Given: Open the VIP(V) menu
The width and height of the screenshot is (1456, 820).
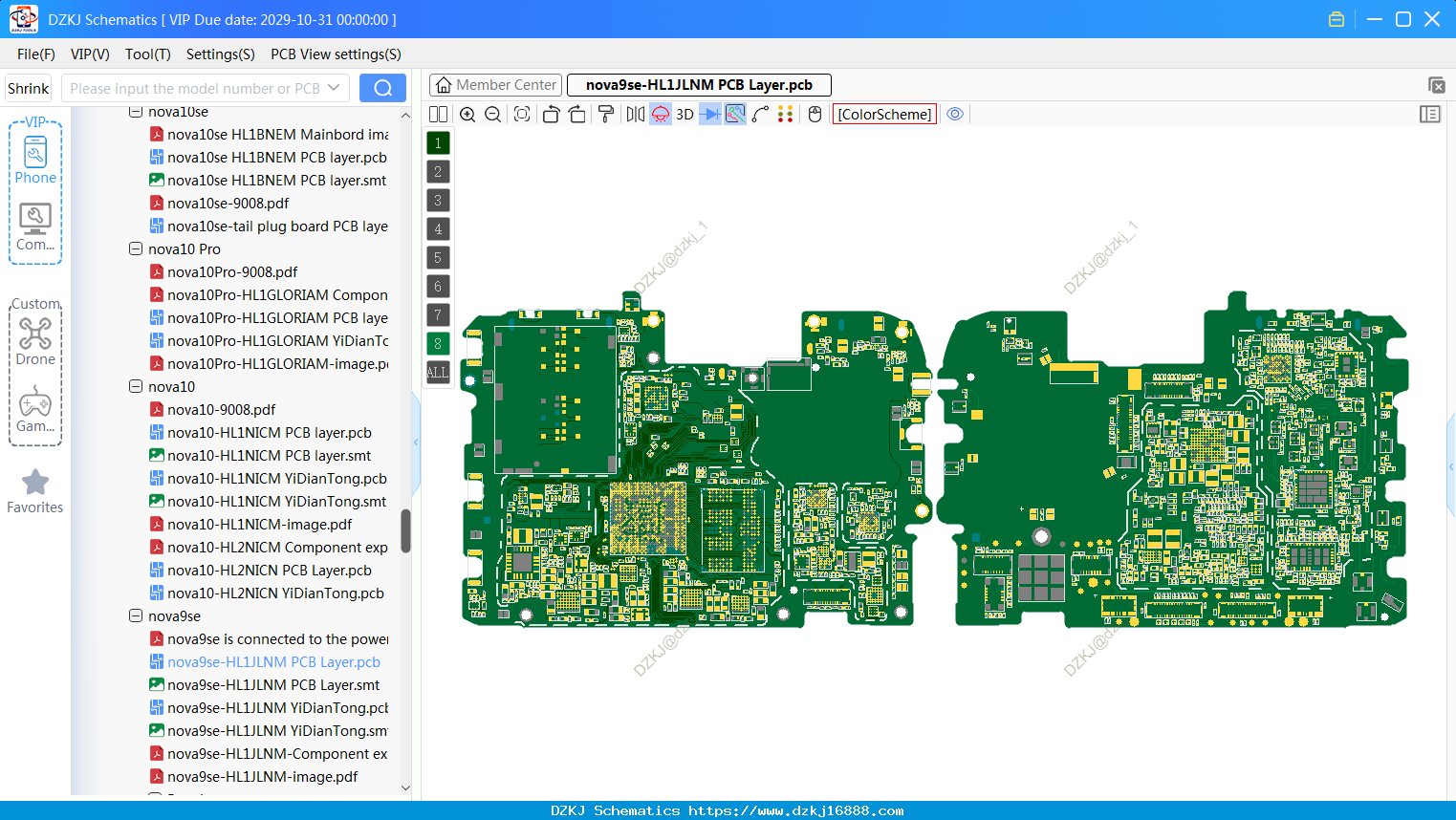Looking at the screenshot, I should [90, 54].
